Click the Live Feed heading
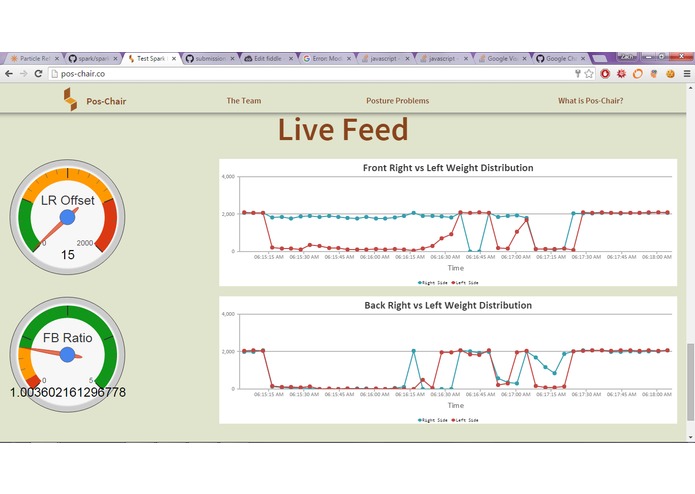695x494 pixels. click(343, 129)
